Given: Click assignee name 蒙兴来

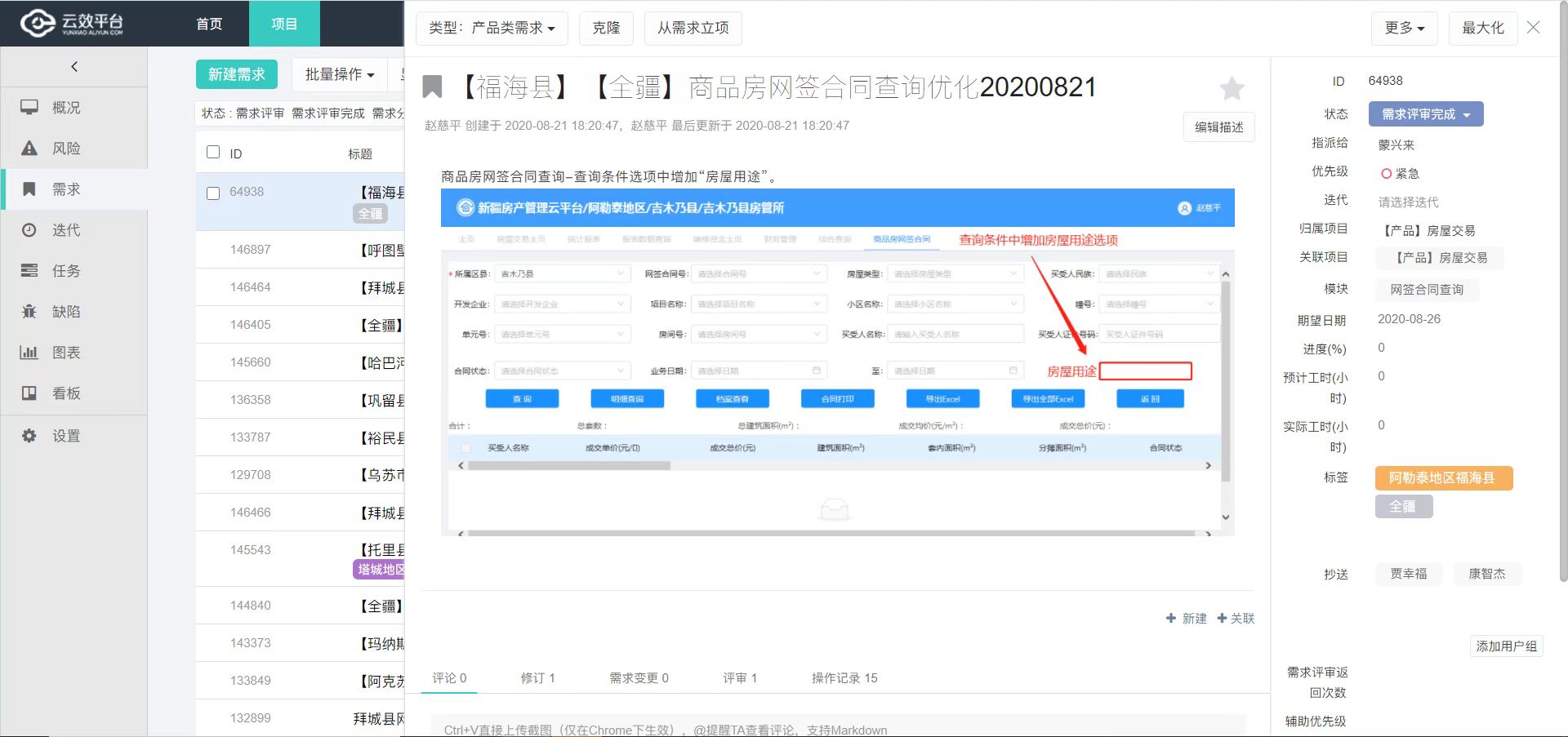Looking at the screenshot, I should pos(1396,145).
